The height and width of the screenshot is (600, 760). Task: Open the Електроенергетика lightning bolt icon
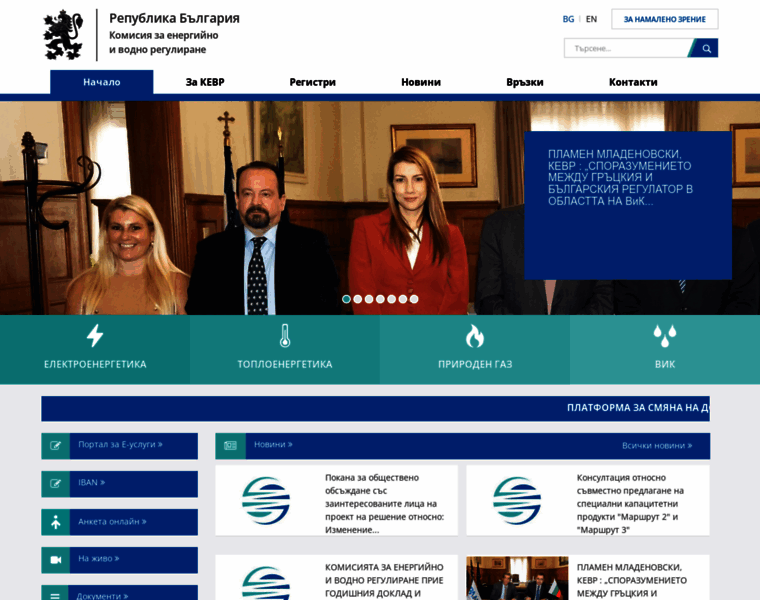[x=95, y=335]
